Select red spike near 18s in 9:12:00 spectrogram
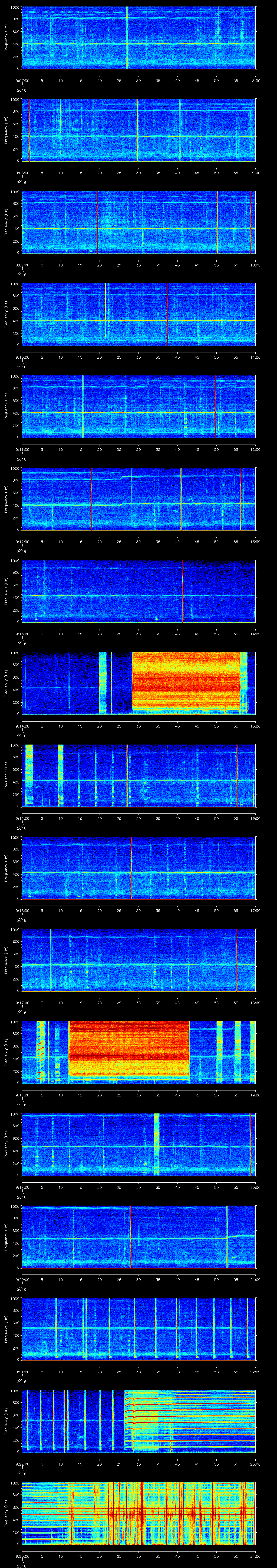This screenshot has height=1568, width=277. click(x=91, y=499)
